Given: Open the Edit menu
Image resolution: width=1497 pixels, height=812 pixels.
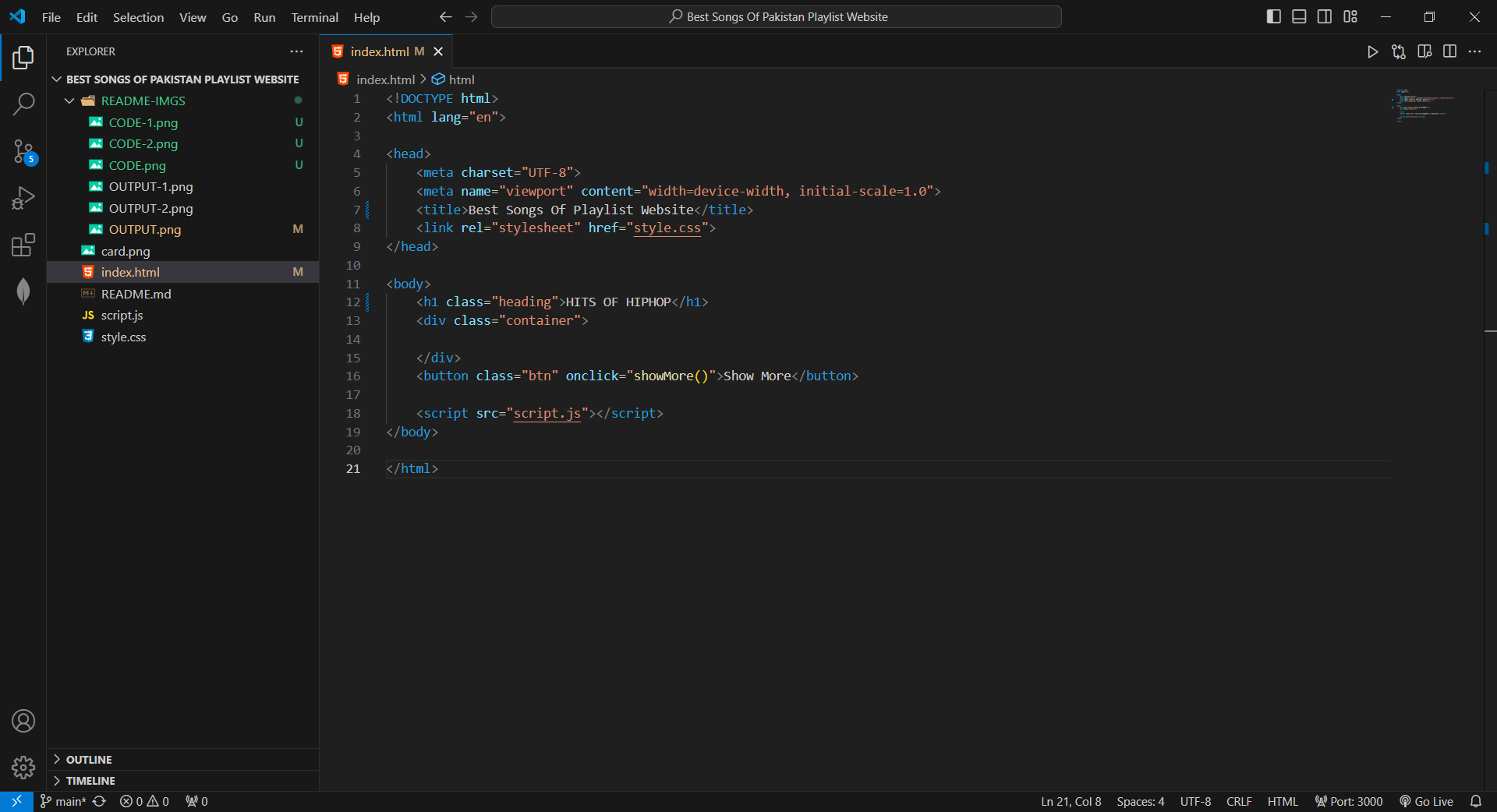Looking at the screenshot, I should tap(87, 17).
